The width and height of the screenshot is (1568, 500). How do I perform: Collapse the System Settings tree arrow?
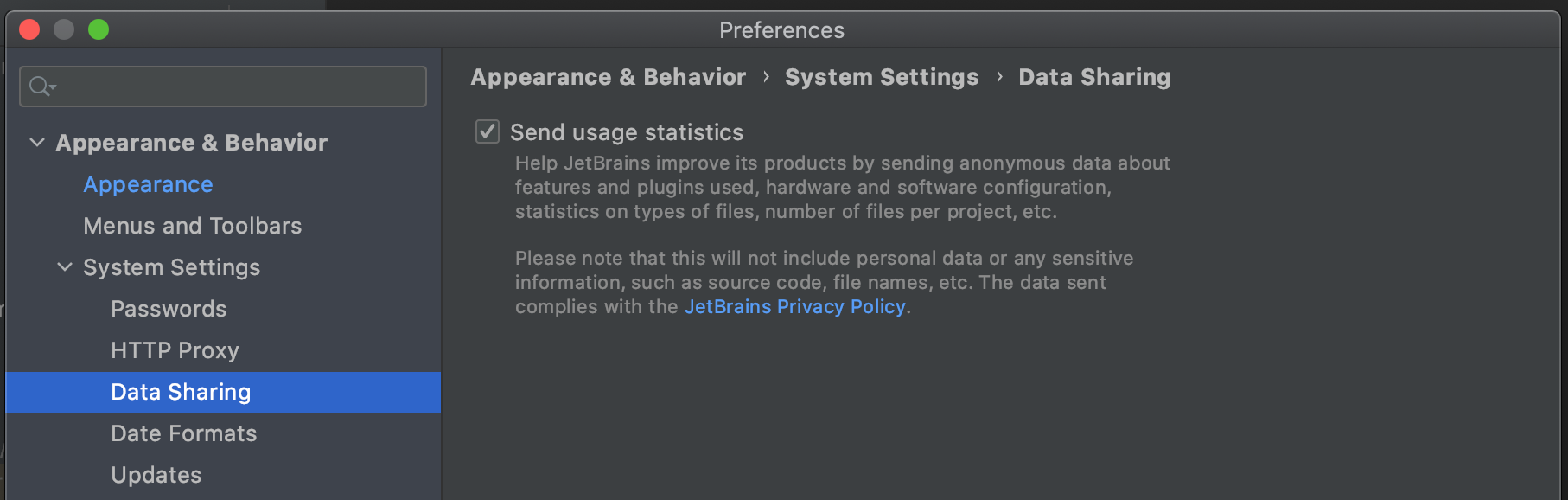tap(65, 267)
